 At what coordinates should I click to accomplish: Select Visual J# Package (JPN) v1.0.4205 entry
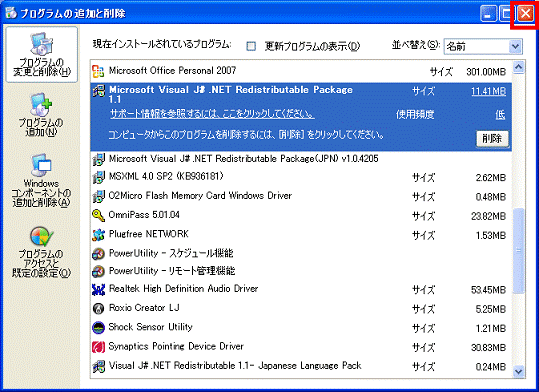click(301, 159)
